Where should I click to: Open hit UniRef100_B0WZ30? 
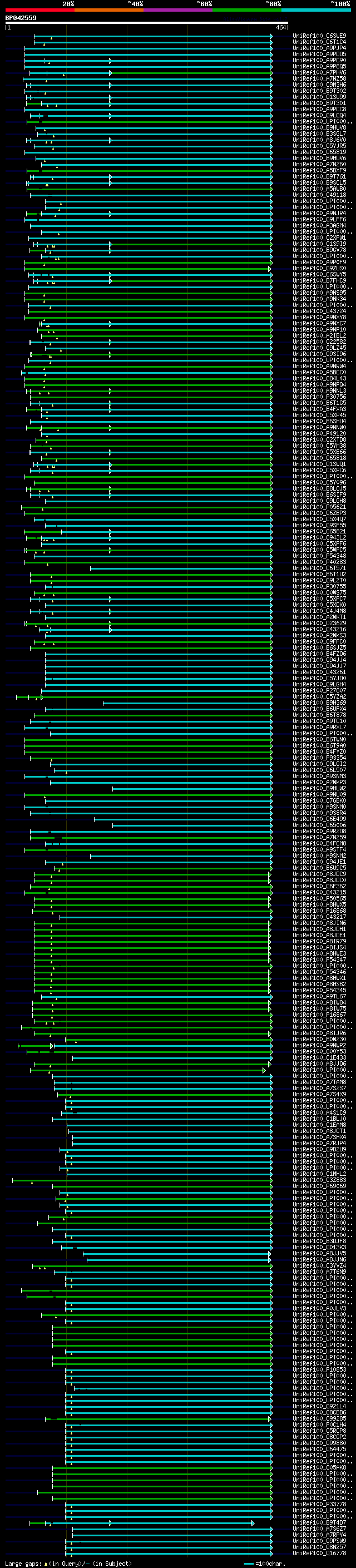pyautogui.click(x=319, y=1040)
